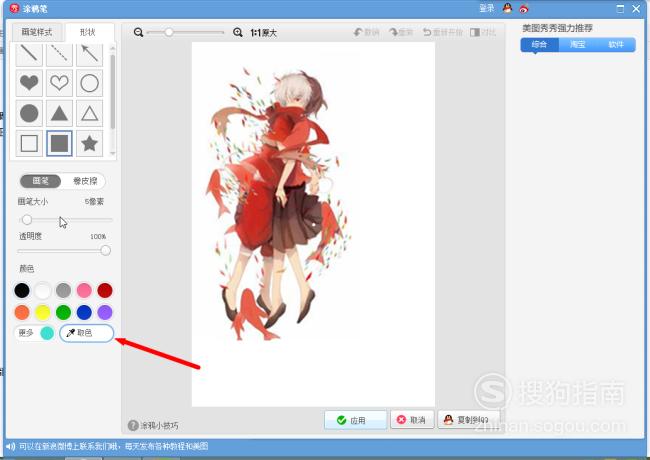The image size is (650, 460).
Task: Click the 对比 compare button
Action: pyautogui.click(x=483, y=32)
